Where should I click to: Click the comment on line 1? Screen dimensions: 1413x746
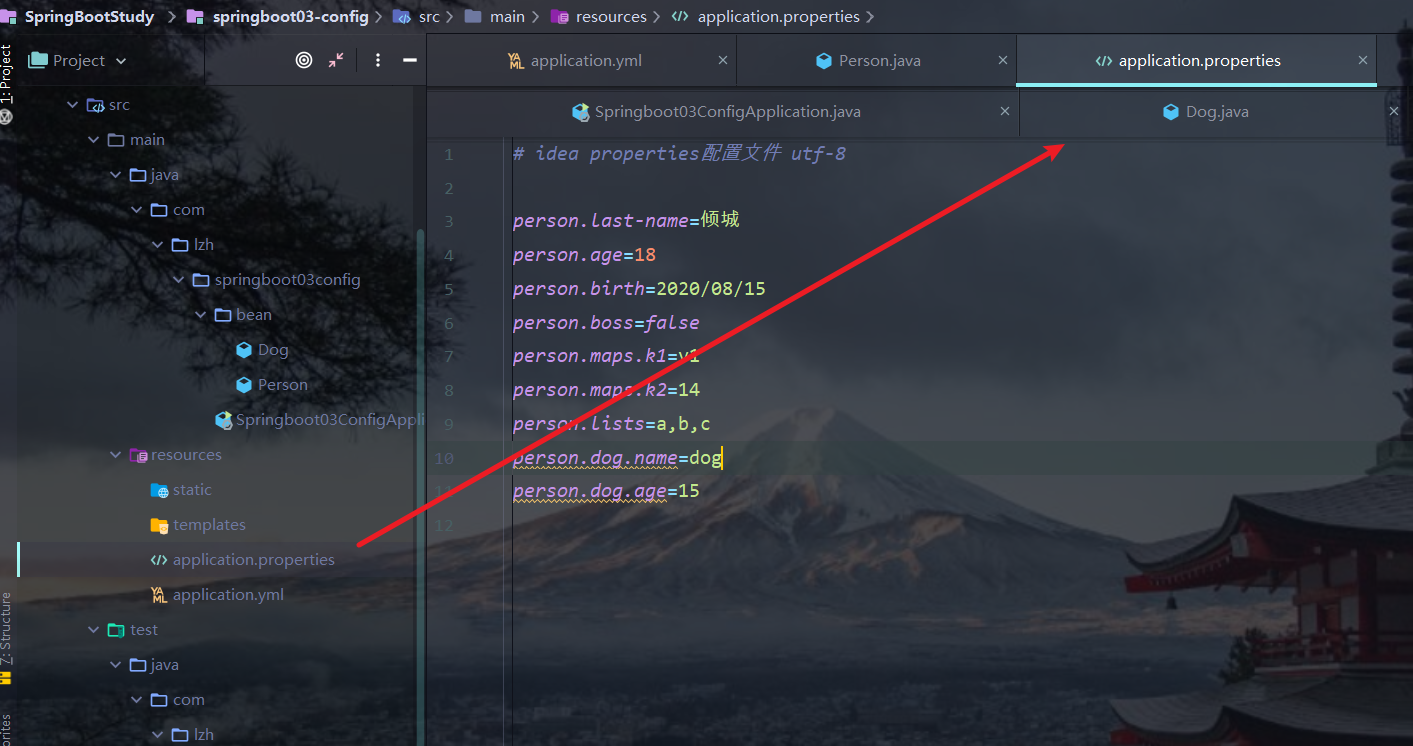(x=679, y=154)
